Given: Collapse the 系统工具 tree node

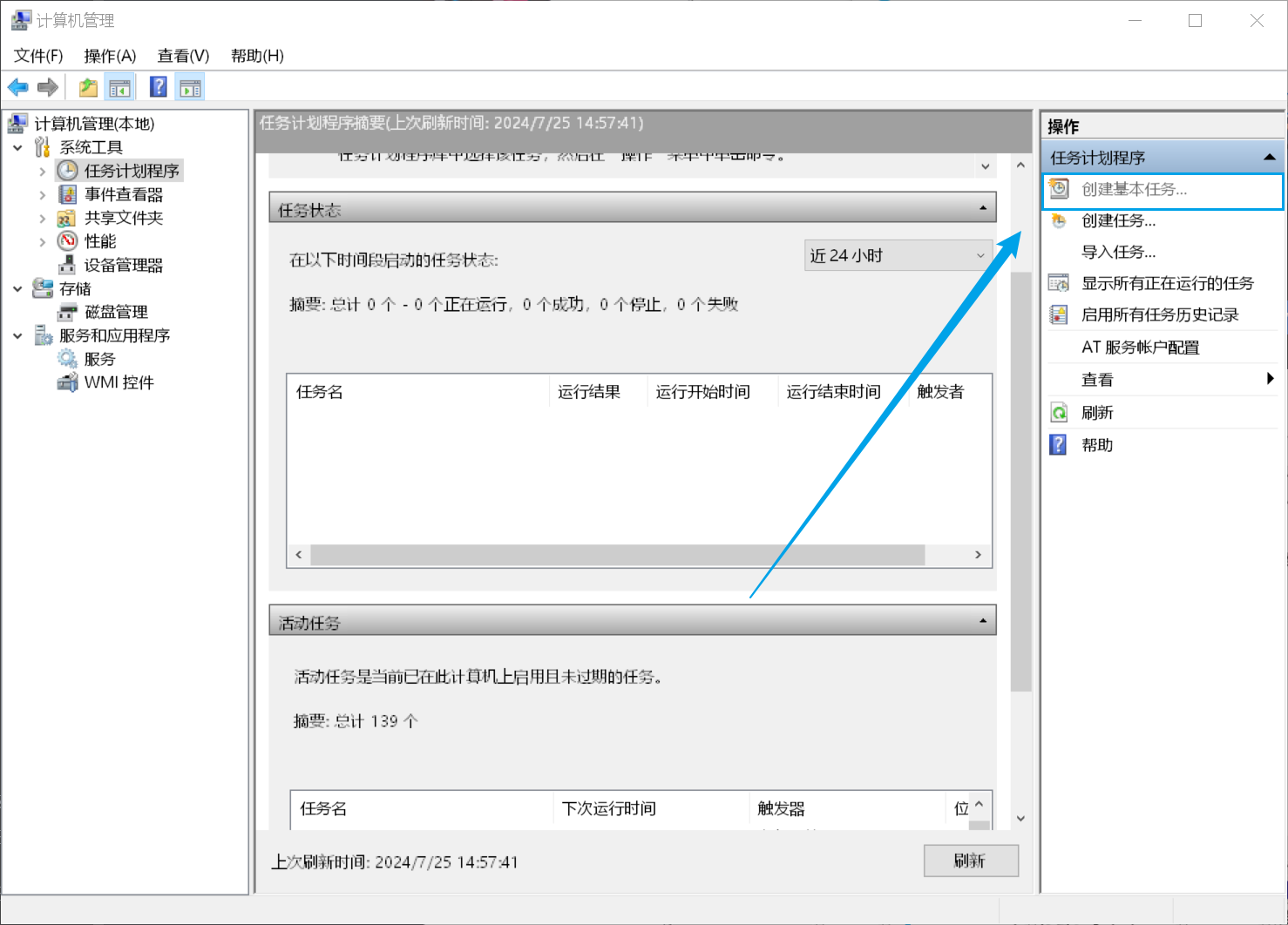Looking at the screenshot, I should click(17, 148).
